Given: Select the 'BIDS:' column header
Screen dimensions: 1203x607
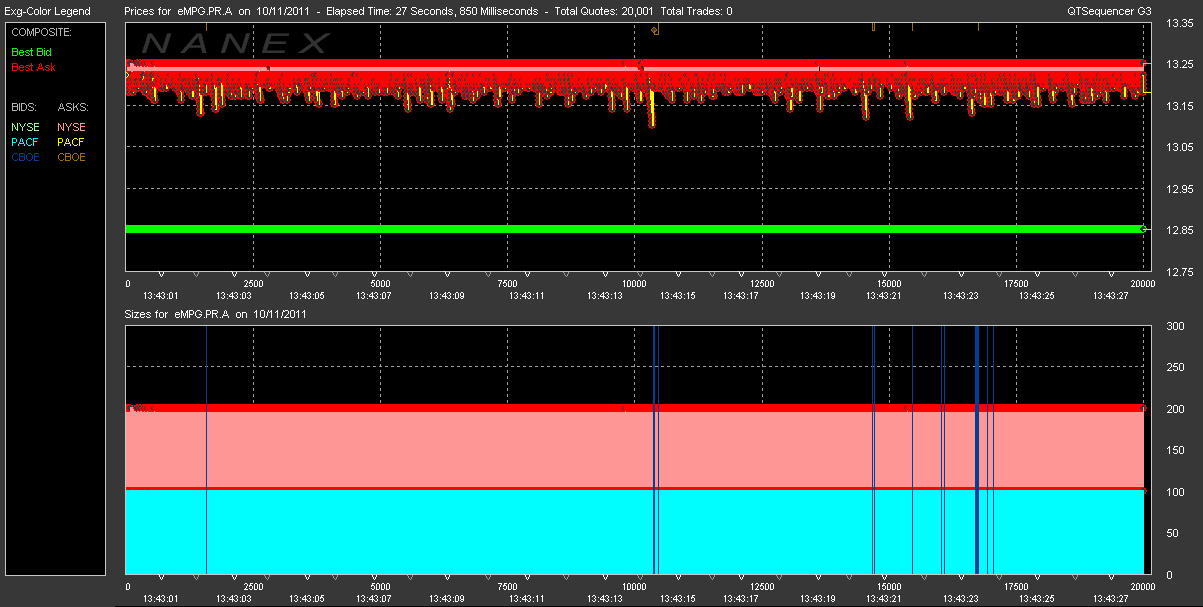Looking at the screenshot, I should [x=25, y=106].
